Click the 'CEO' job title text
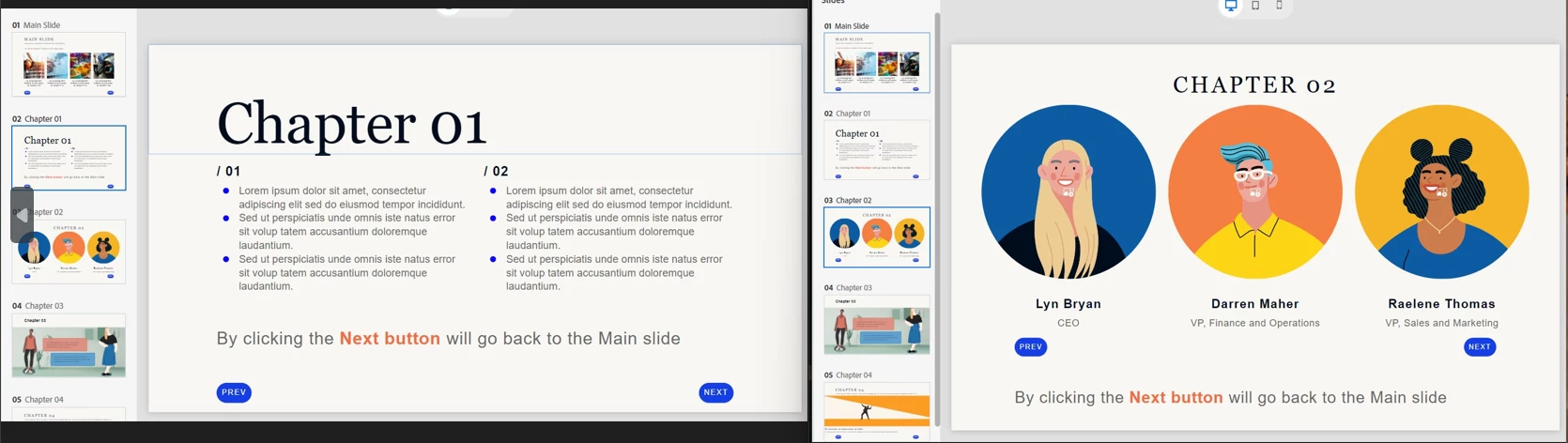The image size is (1568, 443). point(1068,323)
